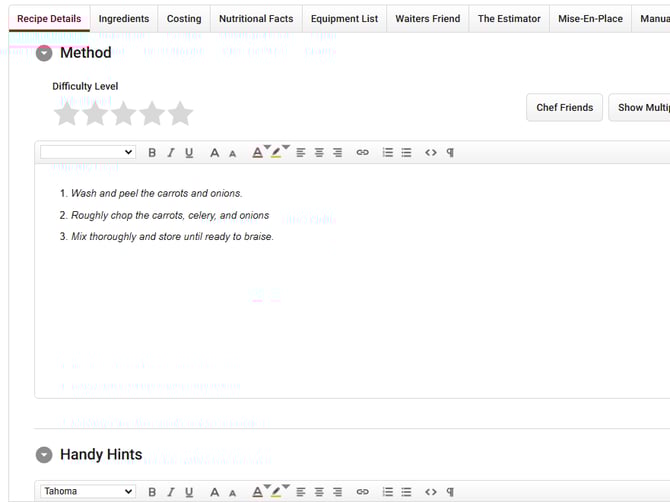
Task: Toggle bold in Method editor toolbar
Action: 152,153
